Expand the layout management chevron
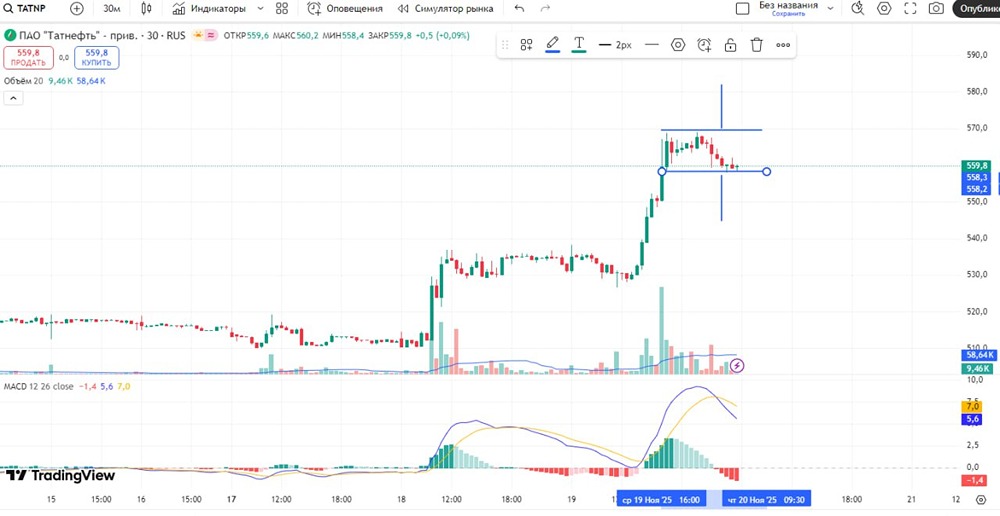 [830, 8]
